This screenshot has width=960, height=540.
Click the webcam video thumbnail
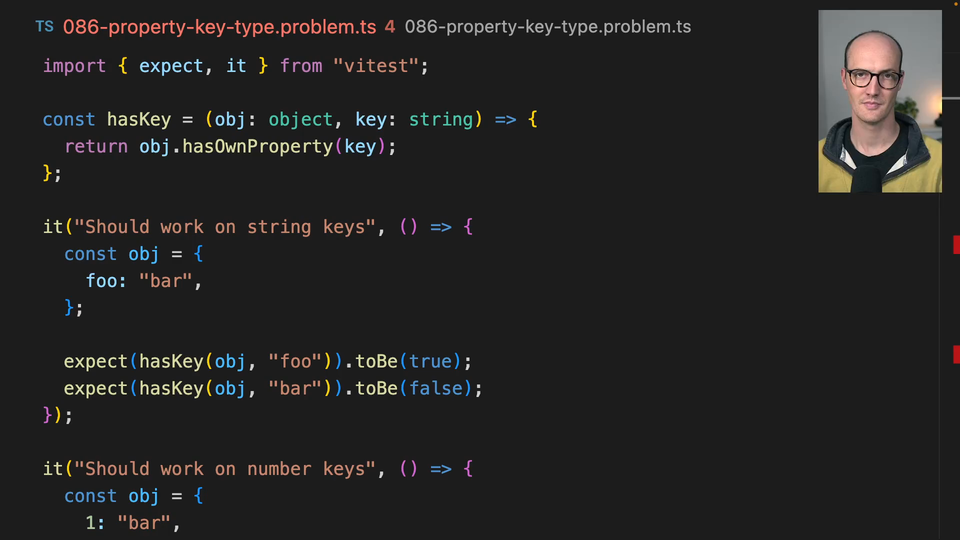tap(879, 101)
